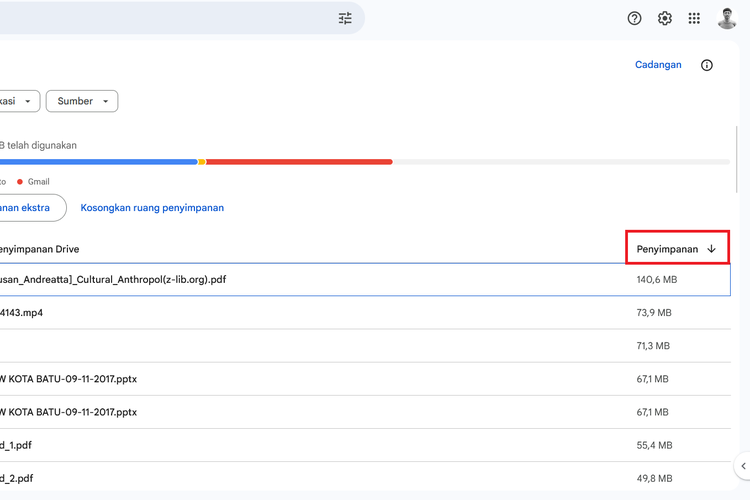Click the account profile picture
Image resolution: width=750 pixels, height=500 pixels.
coord(727,18)
